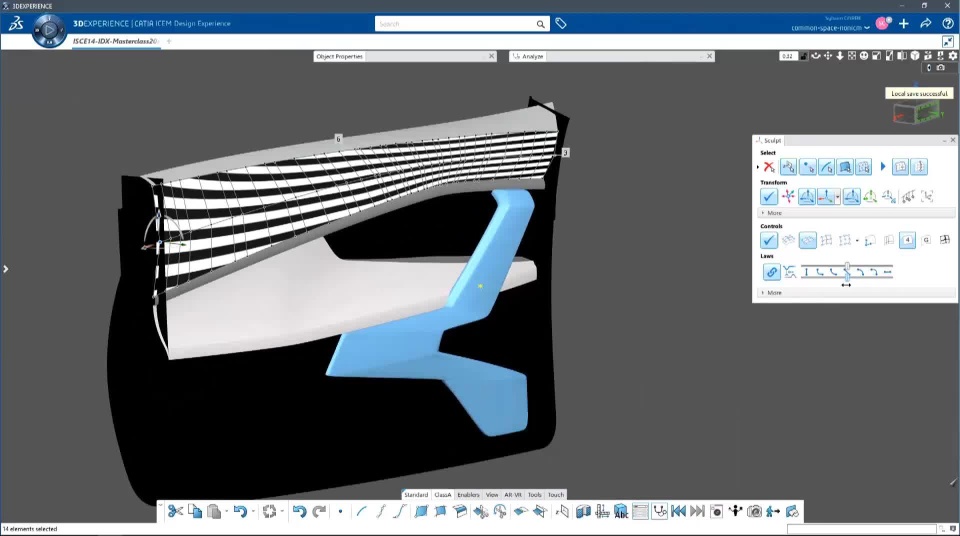Switch to the View toolbar tab
The width and height of the screenshot is (960, 536).
pos(492,494)
